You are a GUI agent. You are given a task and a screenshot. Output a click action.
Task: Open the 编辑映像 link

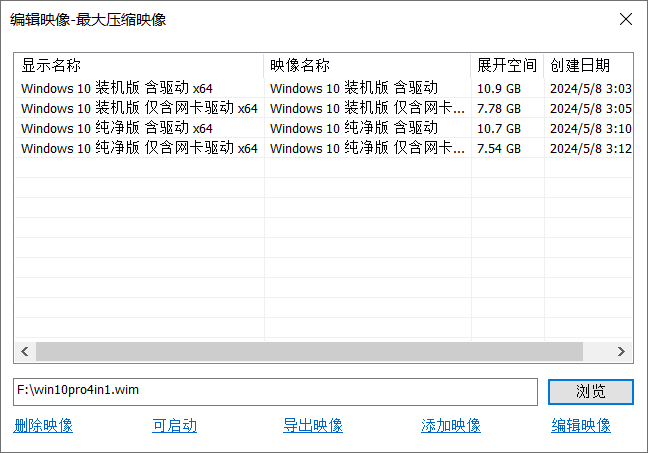click(x=581, y=426)
